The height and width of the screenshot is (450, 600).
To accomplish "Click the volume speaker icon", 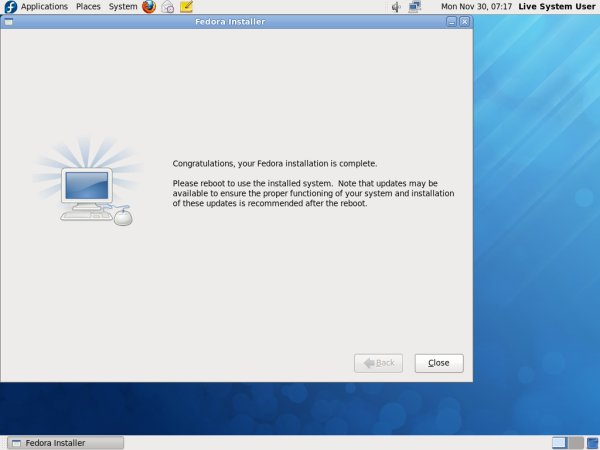I will click(396, 7).
